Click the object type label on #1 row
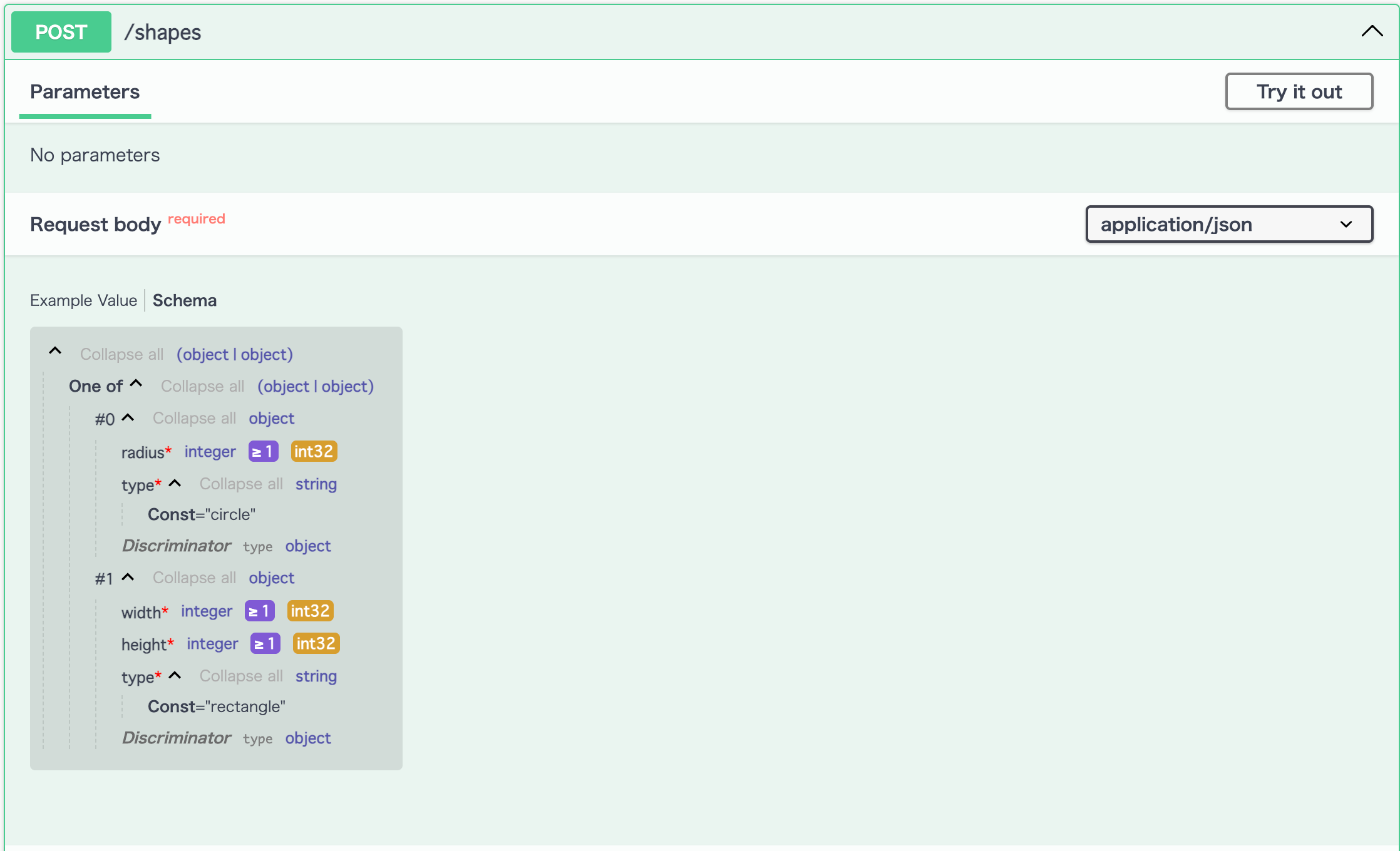 pos(272,578)
